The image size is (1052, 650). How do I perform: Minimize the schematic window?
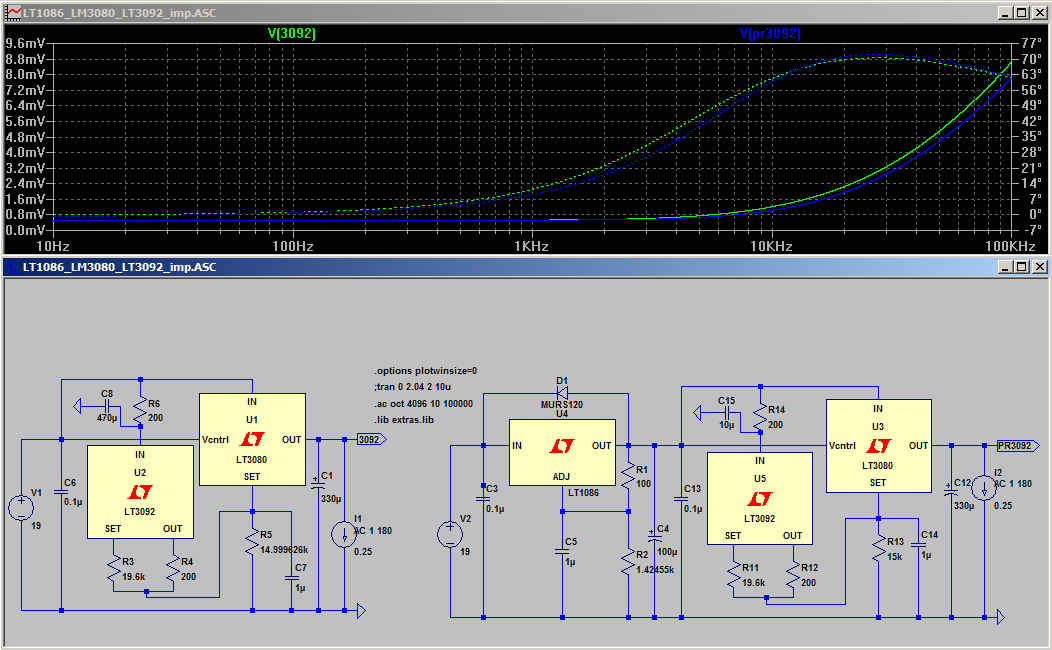coord(1004,267)
